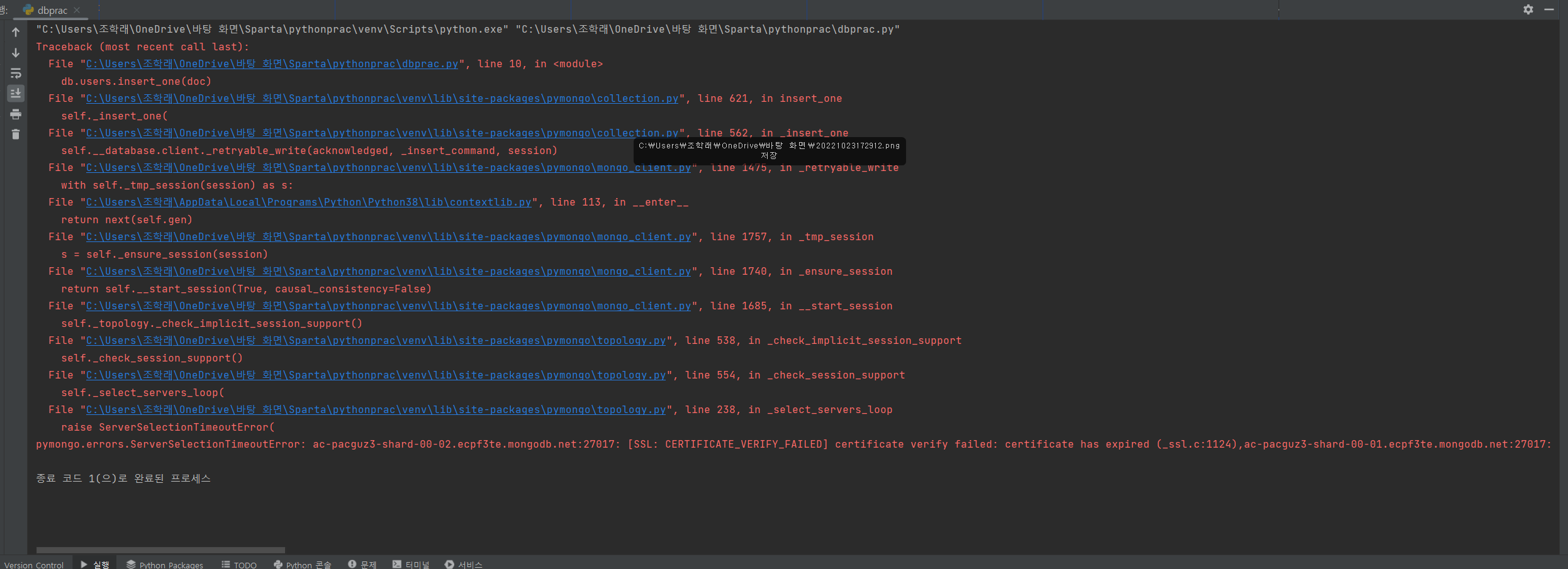Click the Down the Stack Trace arrow
Image resolution: width=1568 pixels, height=569 pixels.
[16, 53]
